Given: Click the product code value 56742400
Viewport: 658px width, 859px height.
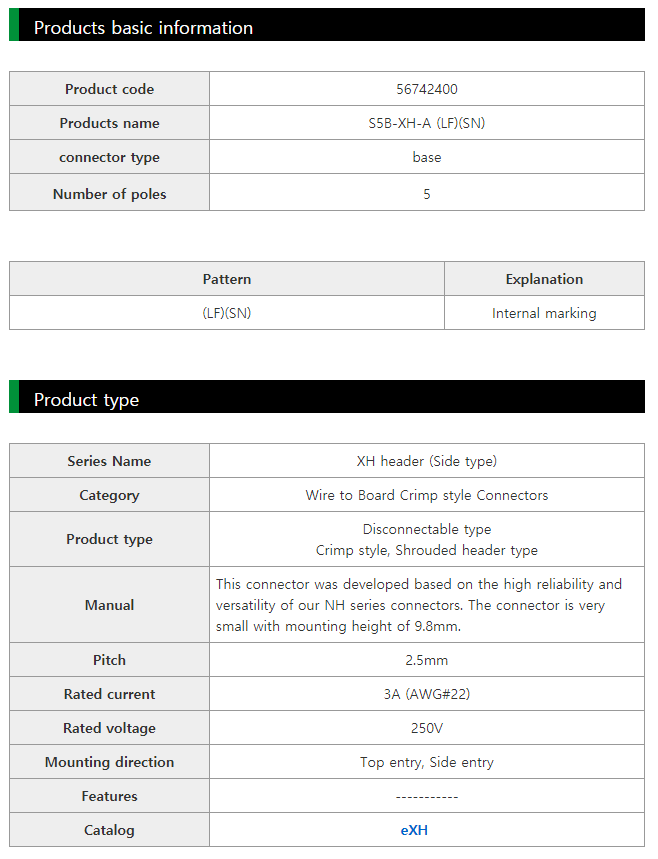Looking at the screenshot, I should click(x=427, y=89).
